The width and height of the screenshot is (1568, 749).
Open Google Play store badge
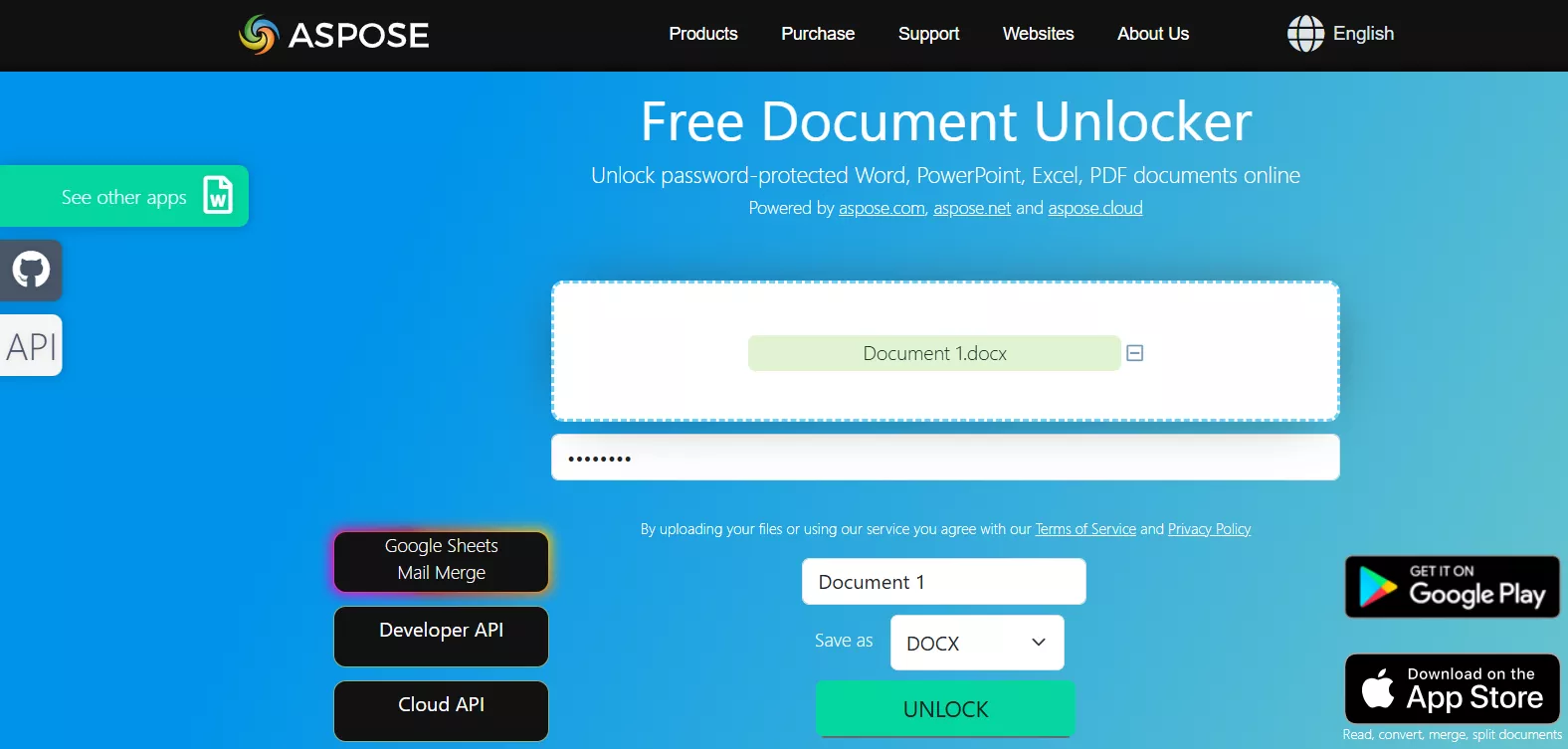click(x=1452, y=587)
